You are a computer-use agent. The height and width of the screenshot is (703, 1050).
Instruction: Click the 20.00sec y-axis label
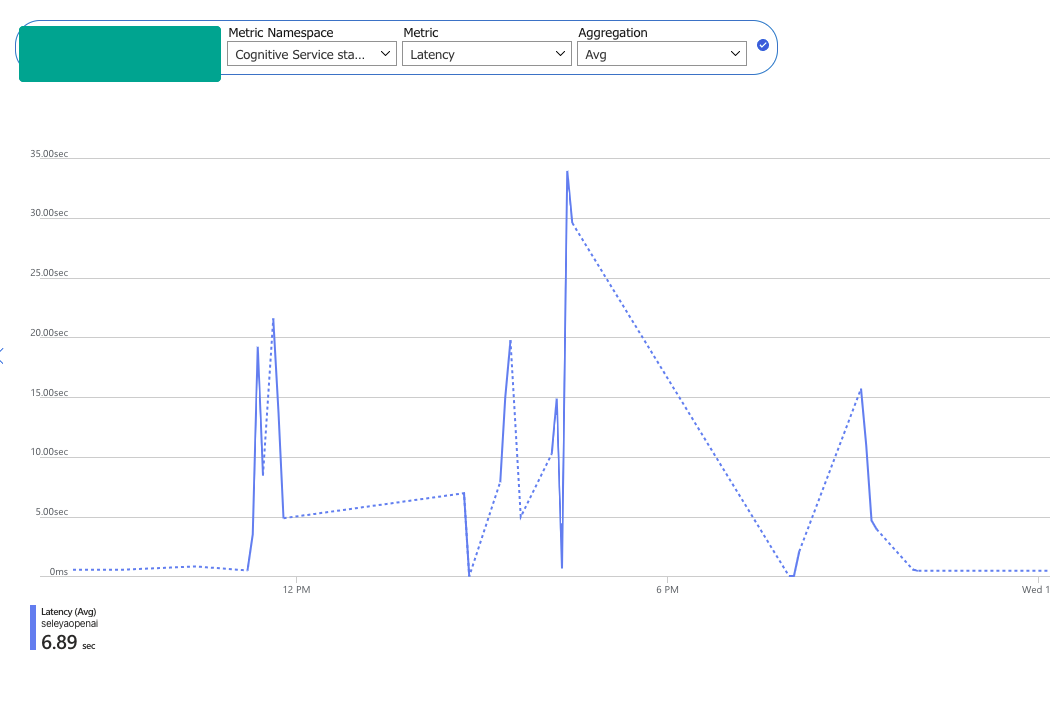[49, 333]
